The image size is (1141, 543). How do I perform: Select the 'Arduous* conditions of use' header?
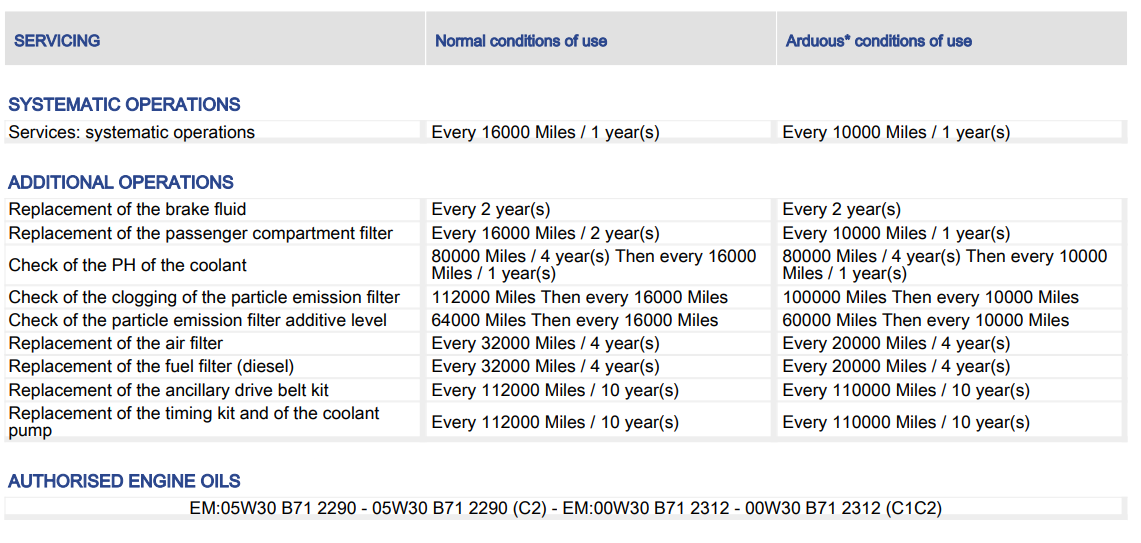[878, 41]
